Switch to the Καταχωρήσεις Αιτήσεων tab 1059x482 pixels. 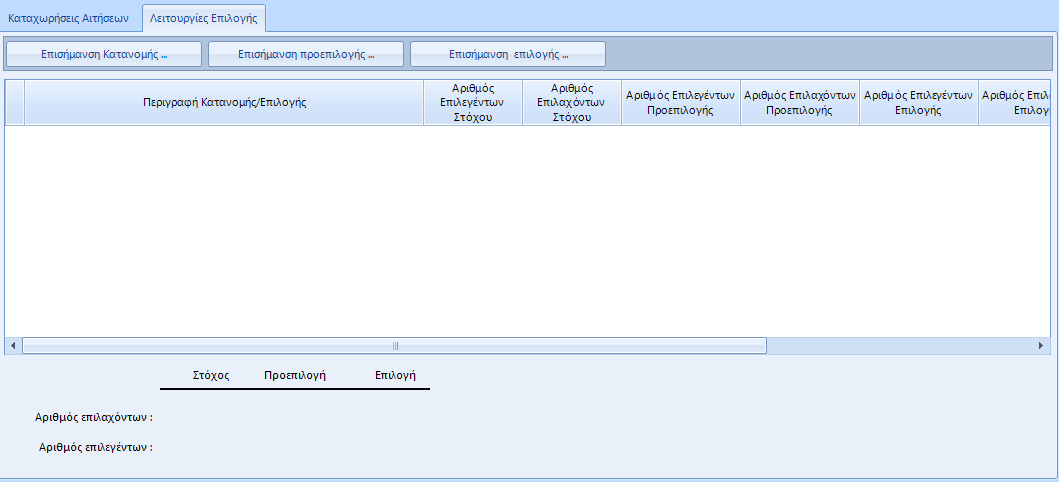tap(69, 18)
